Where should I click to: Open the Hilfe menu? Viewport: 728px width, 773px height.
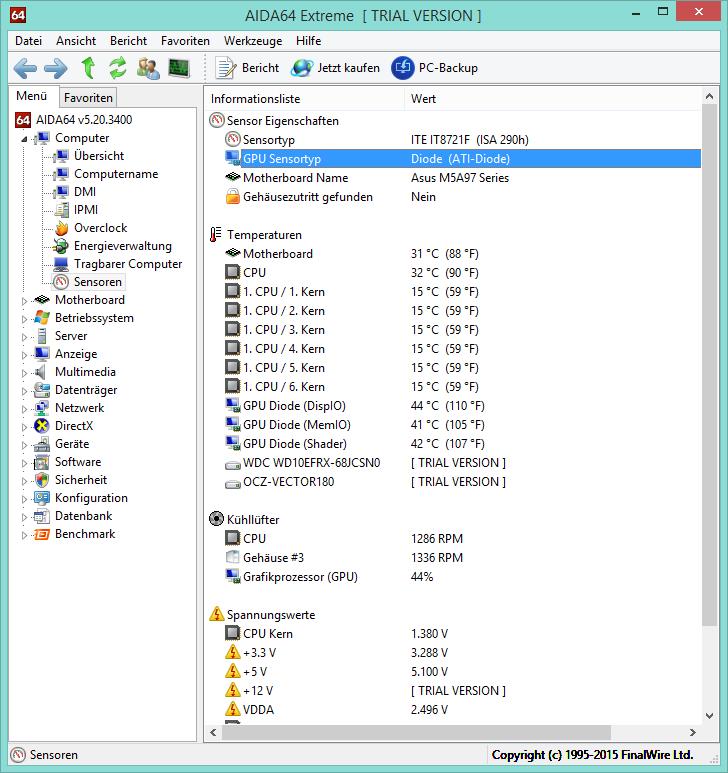309,41
